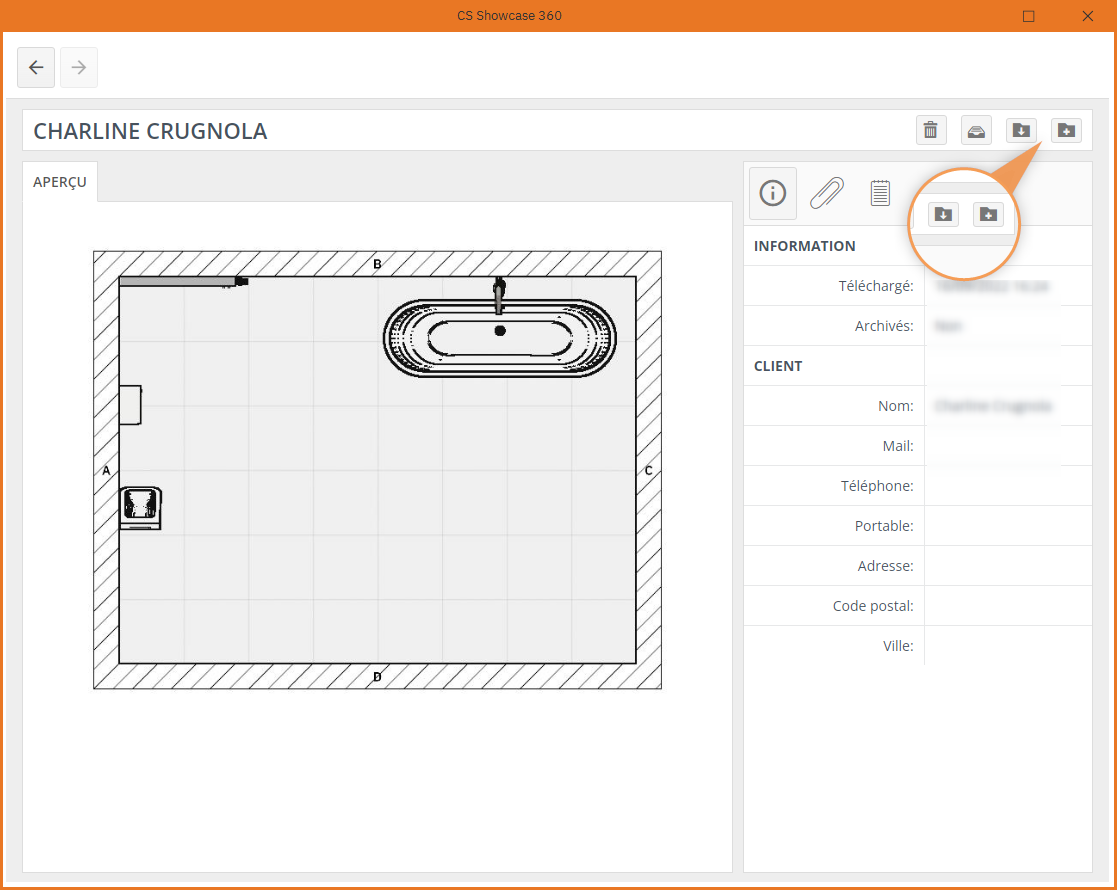This screenshot has width=1117, height=890.
Task: Click the Nom field value
Action: (x=993, y=406)
